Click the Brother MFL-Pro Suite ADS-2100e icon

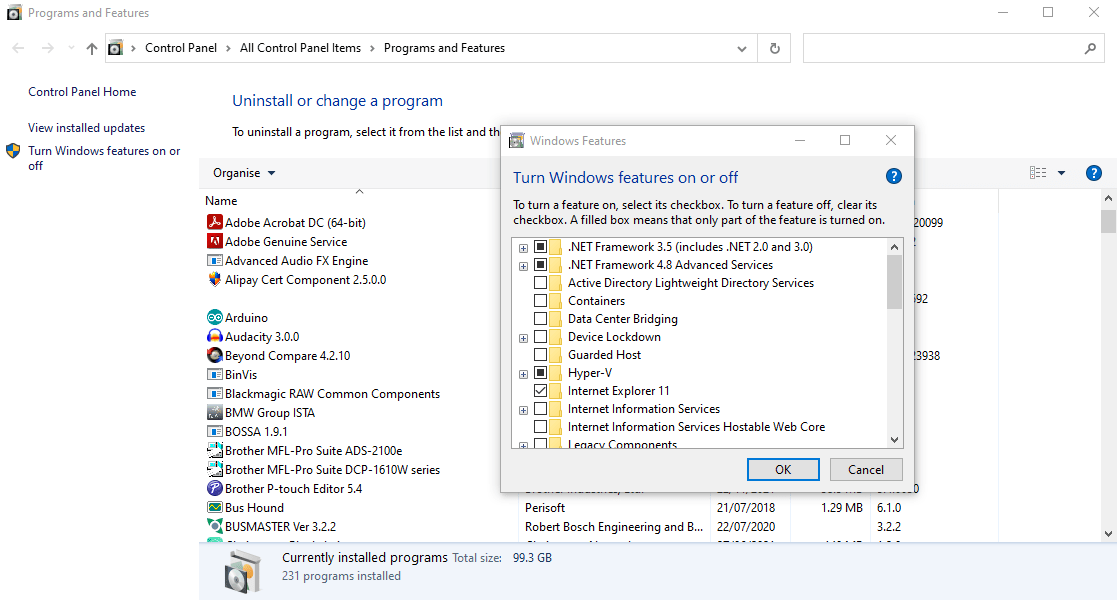(x=214, y=450)
